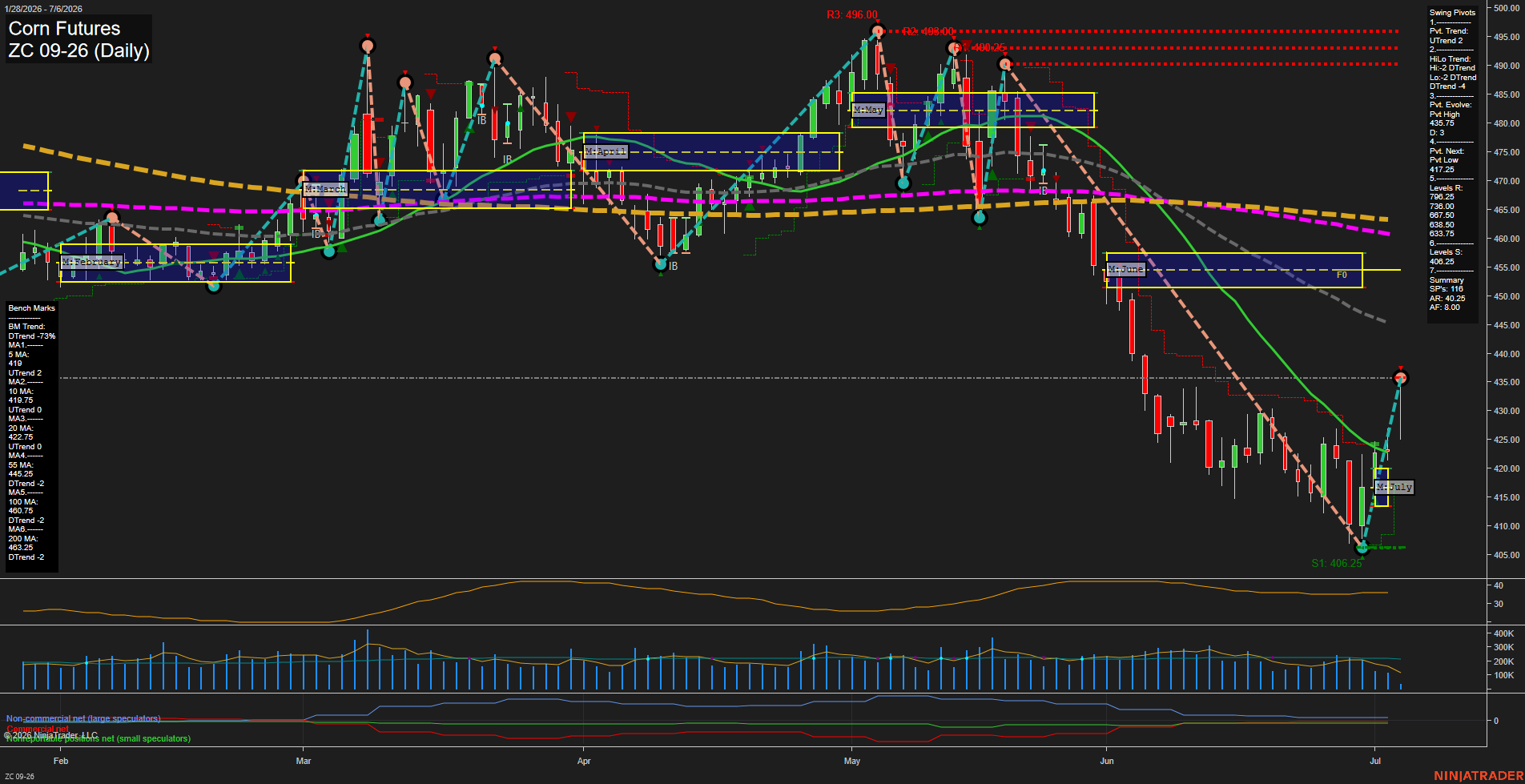
Task: Select the M:May monthly range label
Action: coord(868,110)
